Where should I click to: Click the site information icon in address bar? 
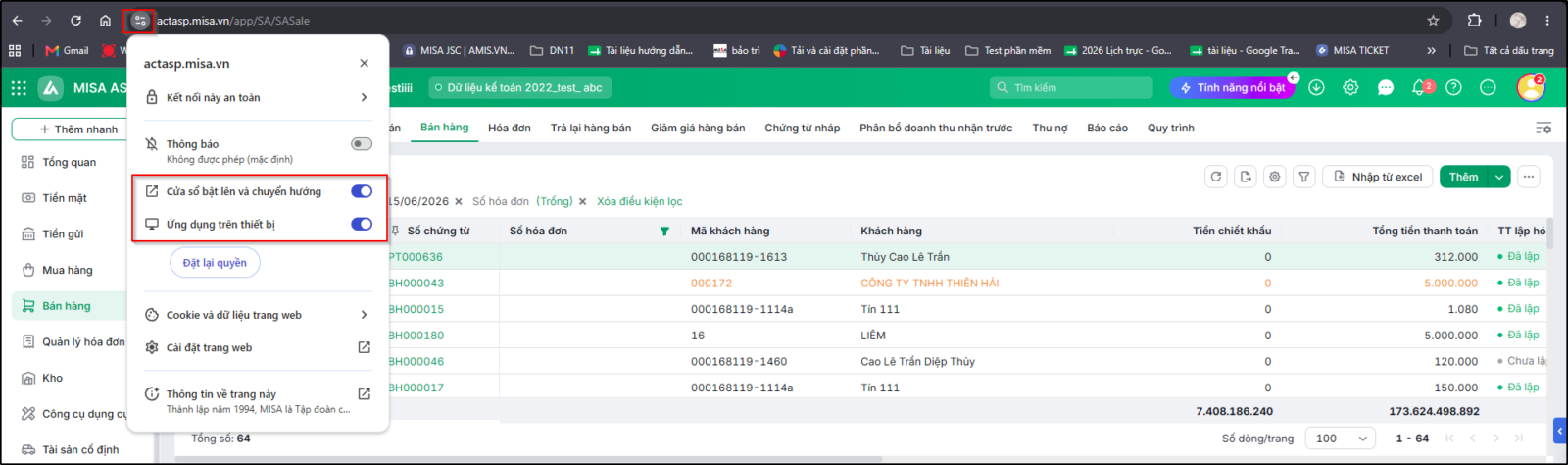(140, 20)
